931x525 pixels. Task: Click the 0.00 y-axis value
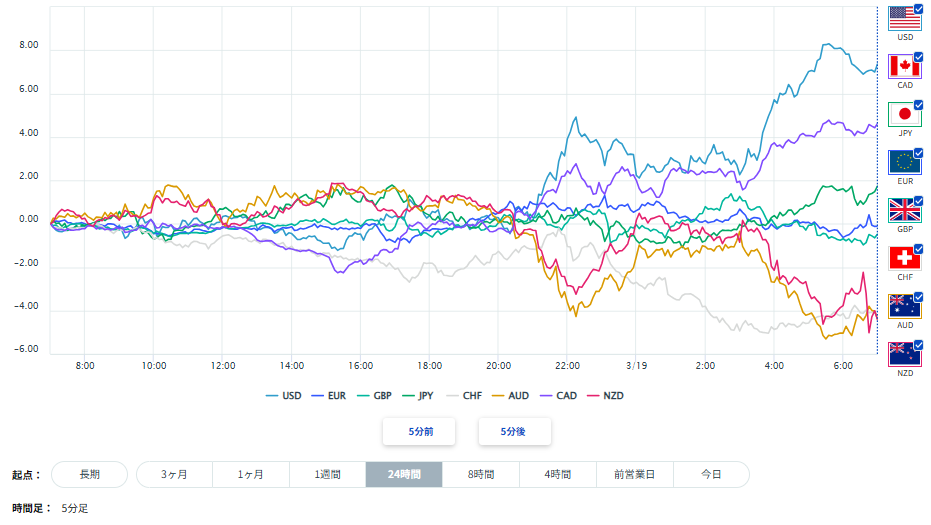point(28,219)
